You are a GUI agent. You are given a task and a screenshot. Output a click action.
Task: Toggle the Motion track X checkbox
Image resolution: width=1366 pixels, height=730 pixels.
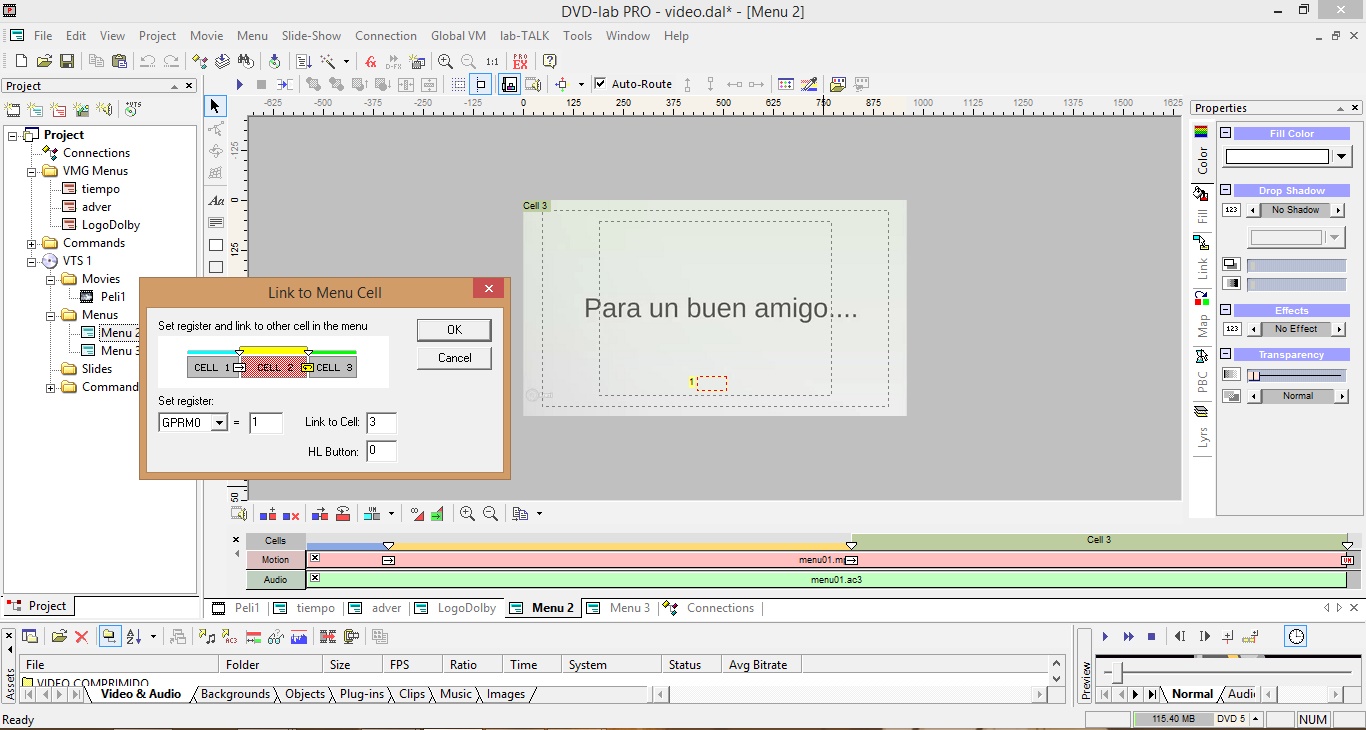315,558
